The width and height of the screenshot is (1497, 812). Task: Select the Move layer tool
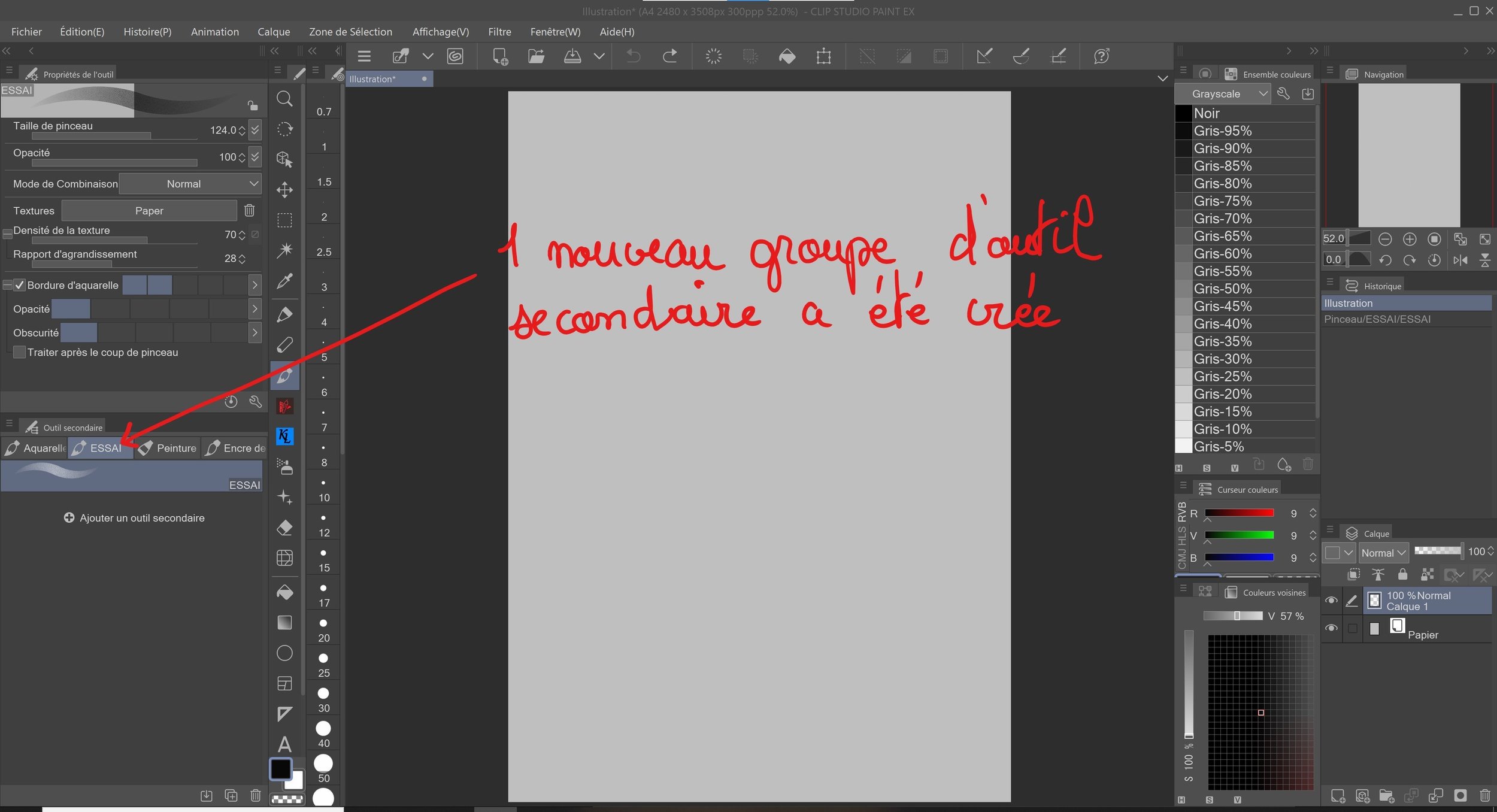click(284, 190)
